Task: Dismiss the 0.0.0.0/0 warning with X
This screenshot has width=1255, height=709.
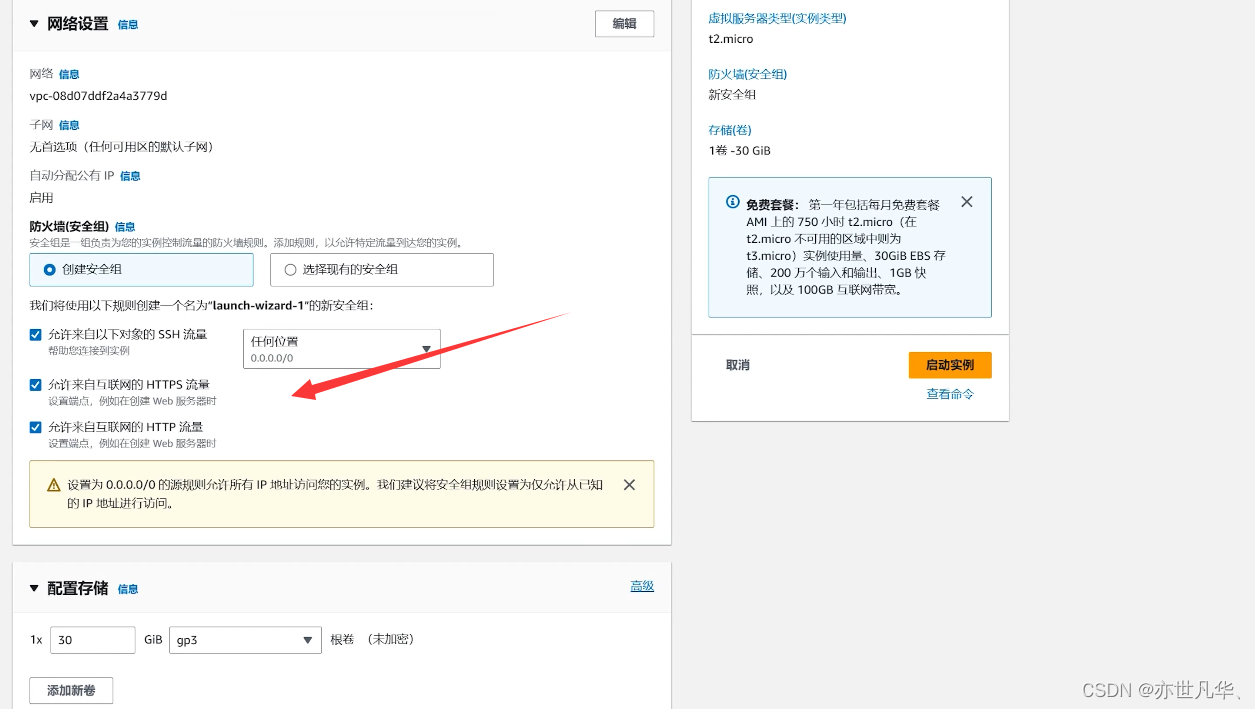Action: [x=629, y=485]
